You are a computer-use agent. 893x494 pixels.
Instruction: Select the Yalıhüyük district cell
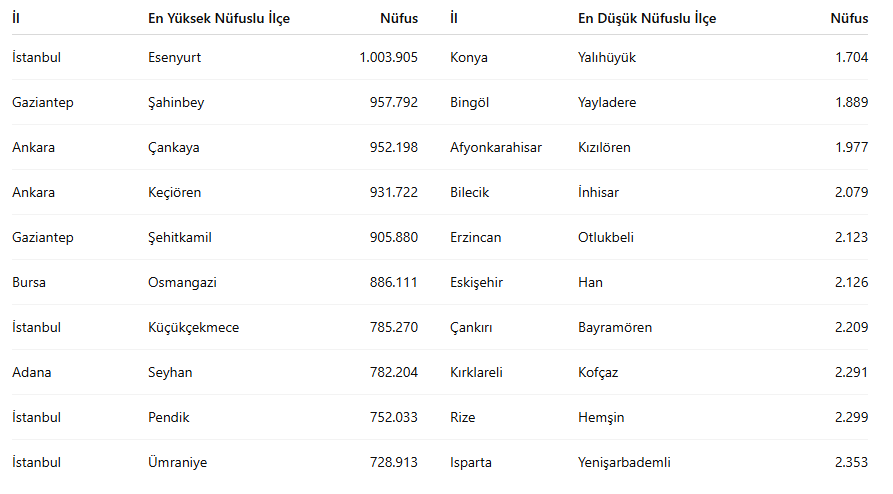[607, 57]
